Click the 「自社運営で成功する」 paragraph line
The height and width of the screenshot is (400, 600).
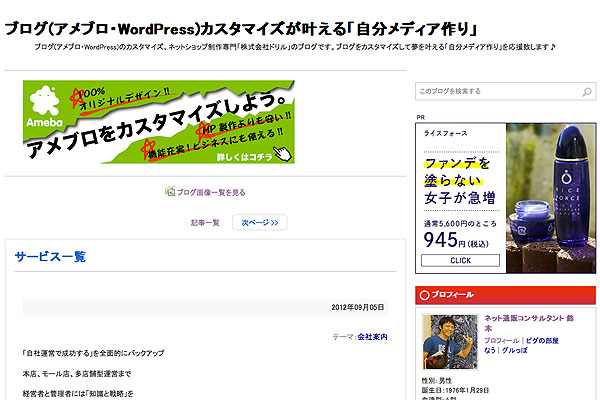coord(93,353)
